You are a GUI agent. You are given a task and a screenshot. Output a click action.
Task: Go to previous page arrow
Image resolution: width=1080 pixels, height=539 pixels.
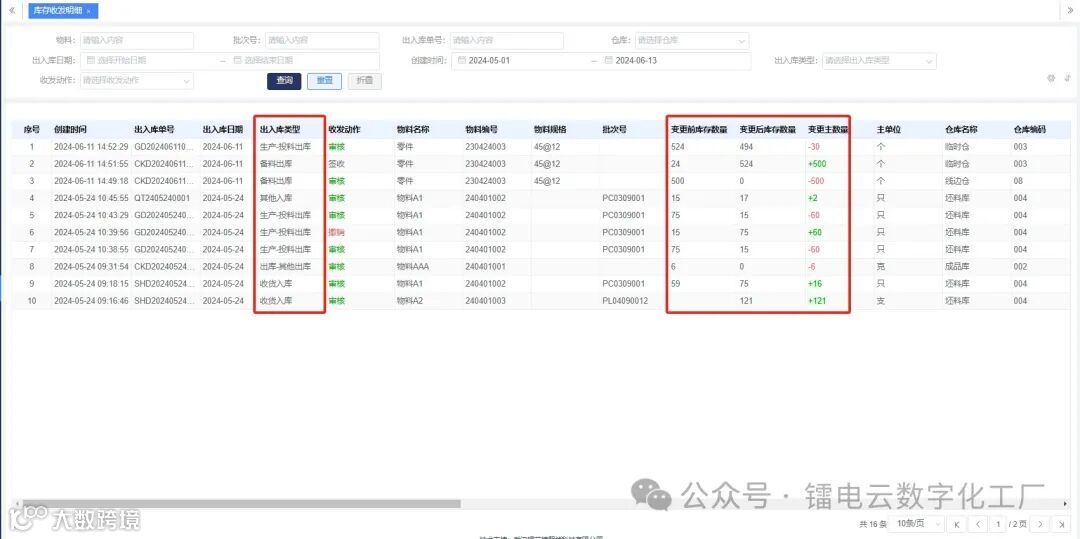pyautogui.click(x=977, y=525)
